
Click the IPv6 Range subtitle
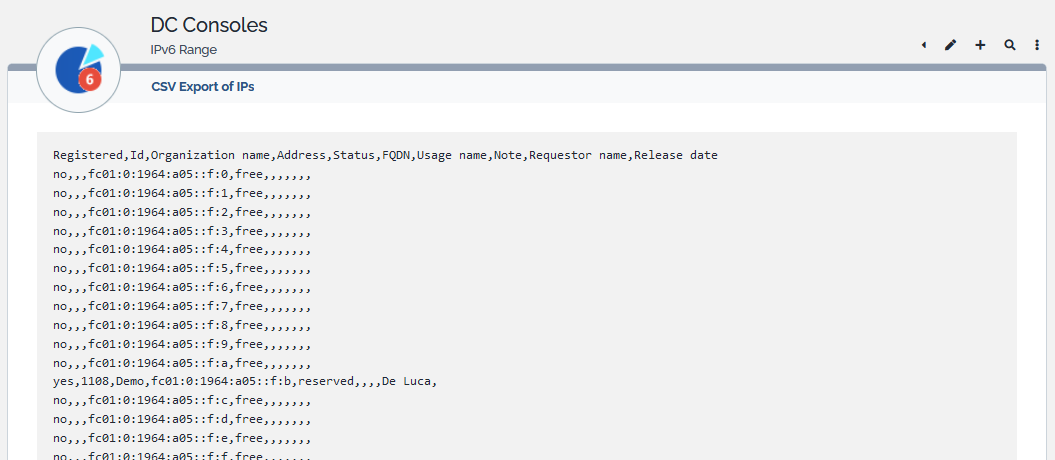click(183, 49)
